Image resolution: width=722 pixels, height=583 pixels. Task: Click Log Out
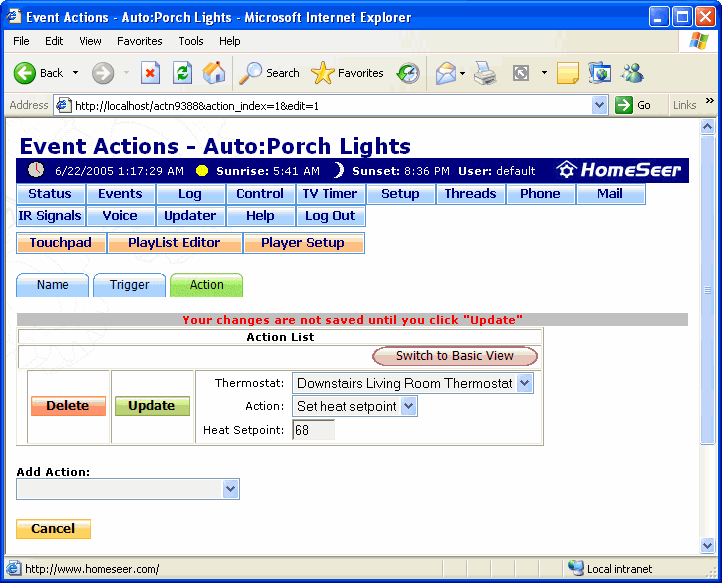point(330,216)
